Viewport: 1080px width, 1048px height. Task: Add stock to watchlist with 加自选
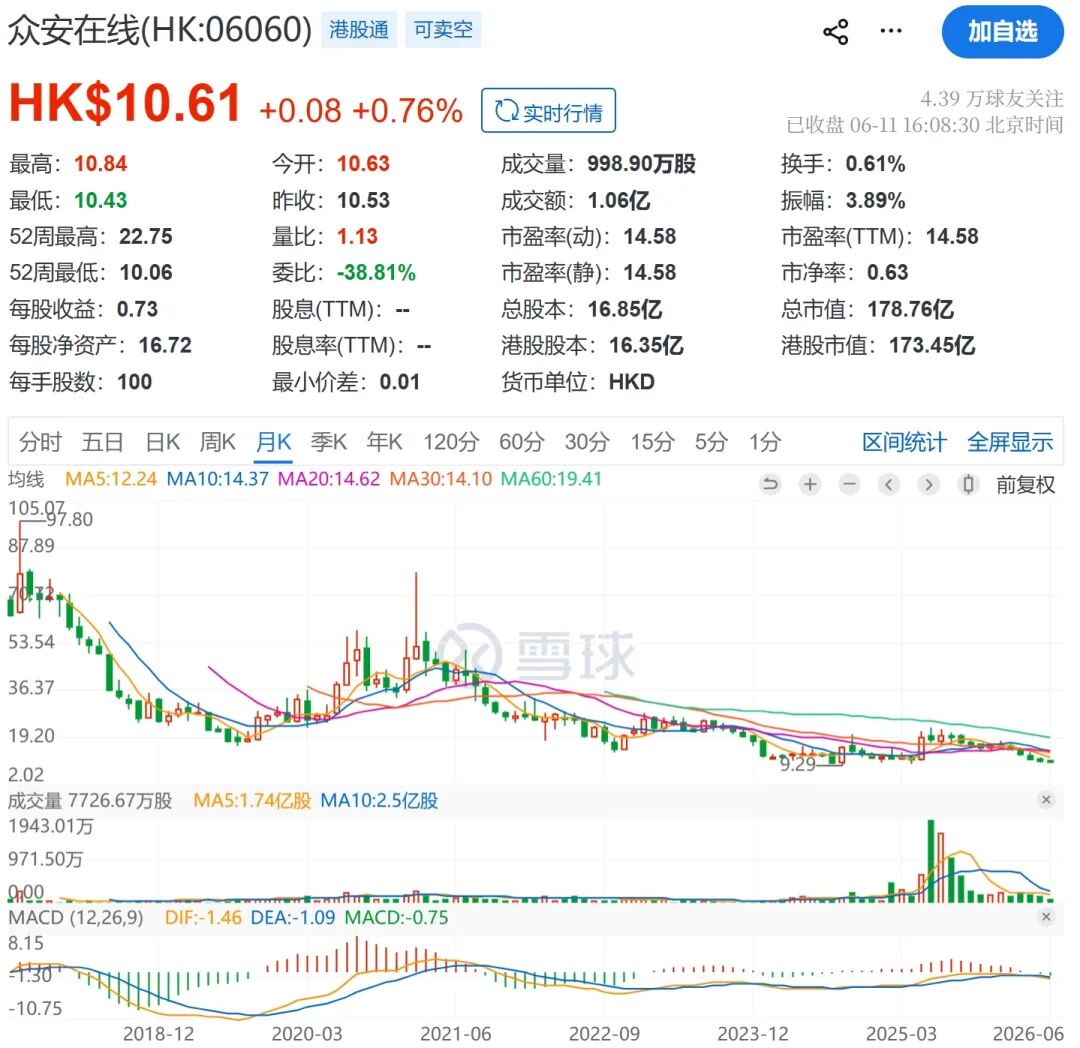1002,32
